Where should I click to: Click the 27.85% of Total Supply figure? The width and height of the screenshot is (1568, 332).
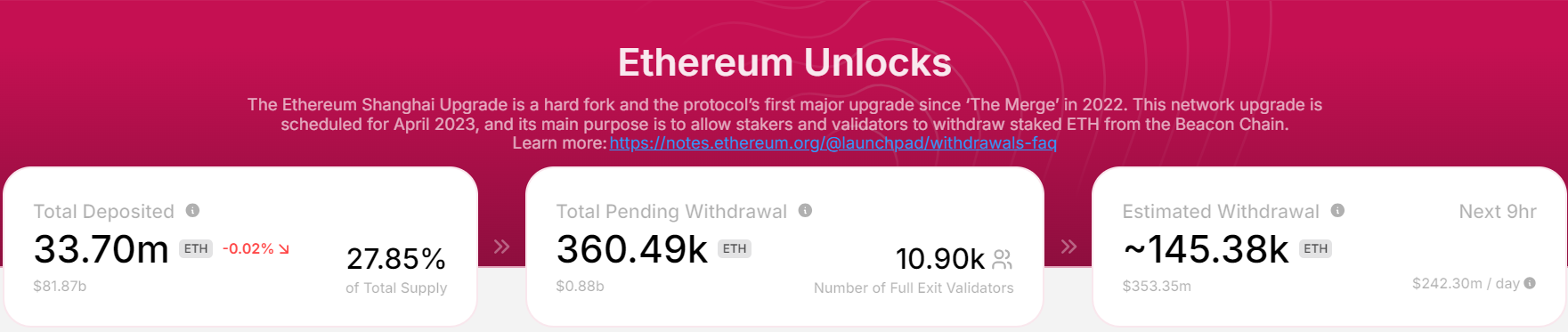tap(396, 259)
